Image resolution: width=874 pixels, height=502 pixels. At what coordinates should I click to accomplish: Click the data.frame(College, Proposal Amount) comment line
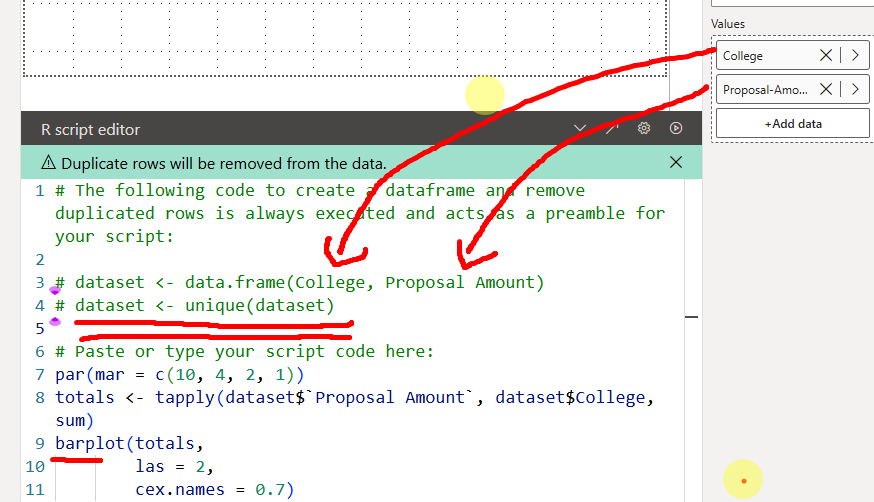299,282
